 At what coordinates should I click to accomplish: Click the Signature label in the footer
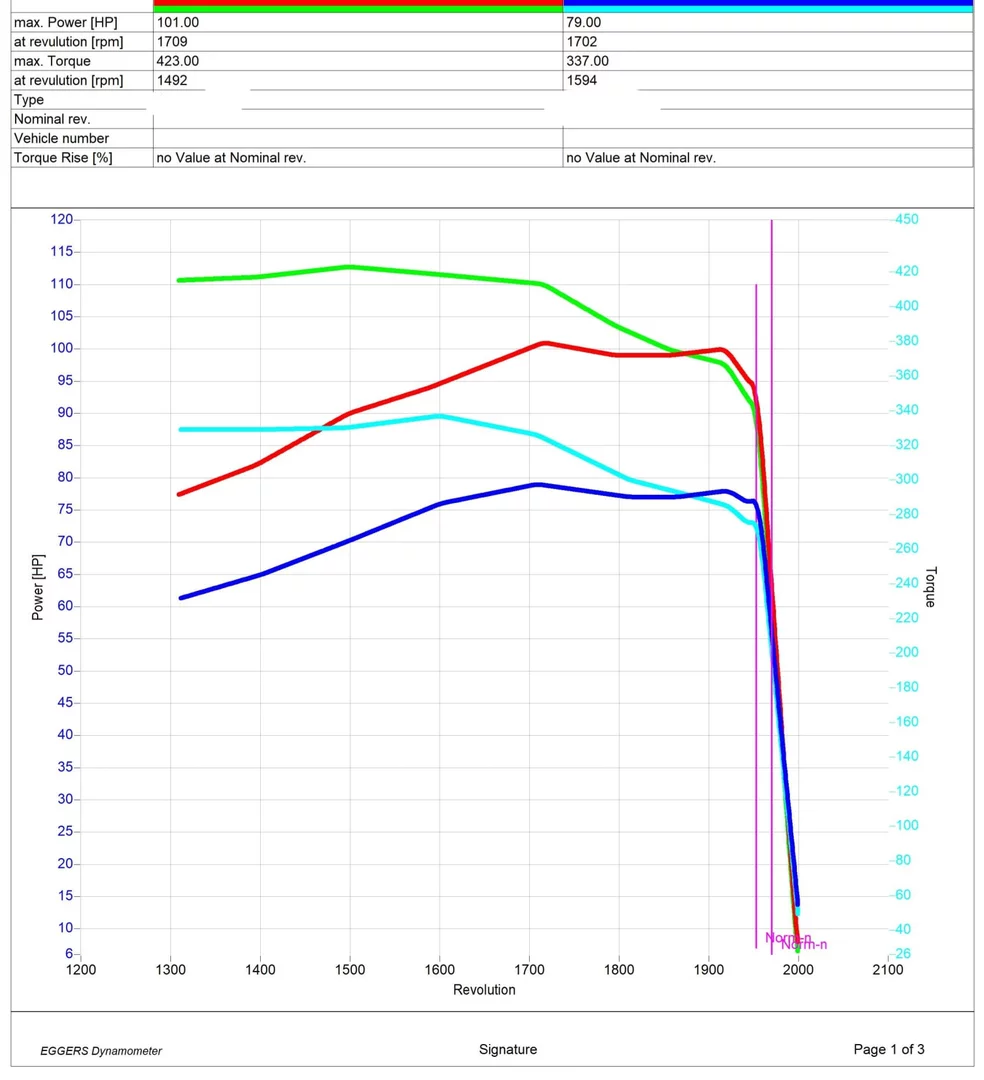(x=508, y=1050)
